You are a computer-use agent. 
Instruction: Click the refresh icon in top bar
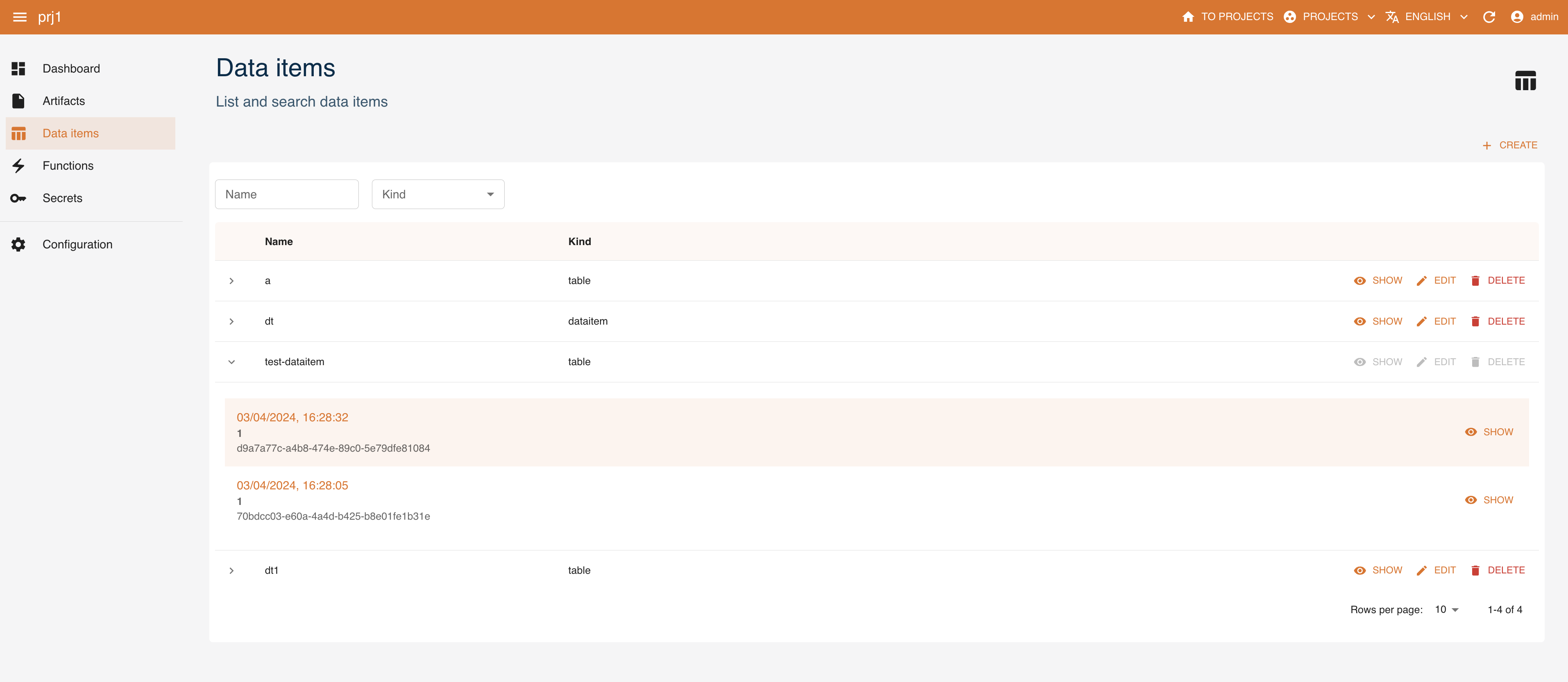pyautogui.click(x=1489, y=17)
